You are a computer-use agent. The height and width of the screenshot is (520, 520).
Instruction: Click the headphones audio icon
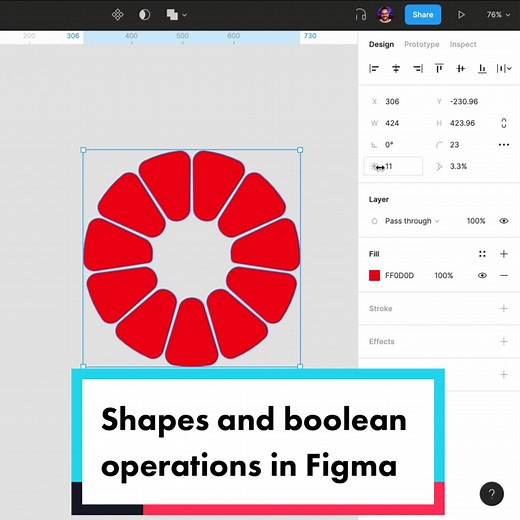[x=360, y=15]
